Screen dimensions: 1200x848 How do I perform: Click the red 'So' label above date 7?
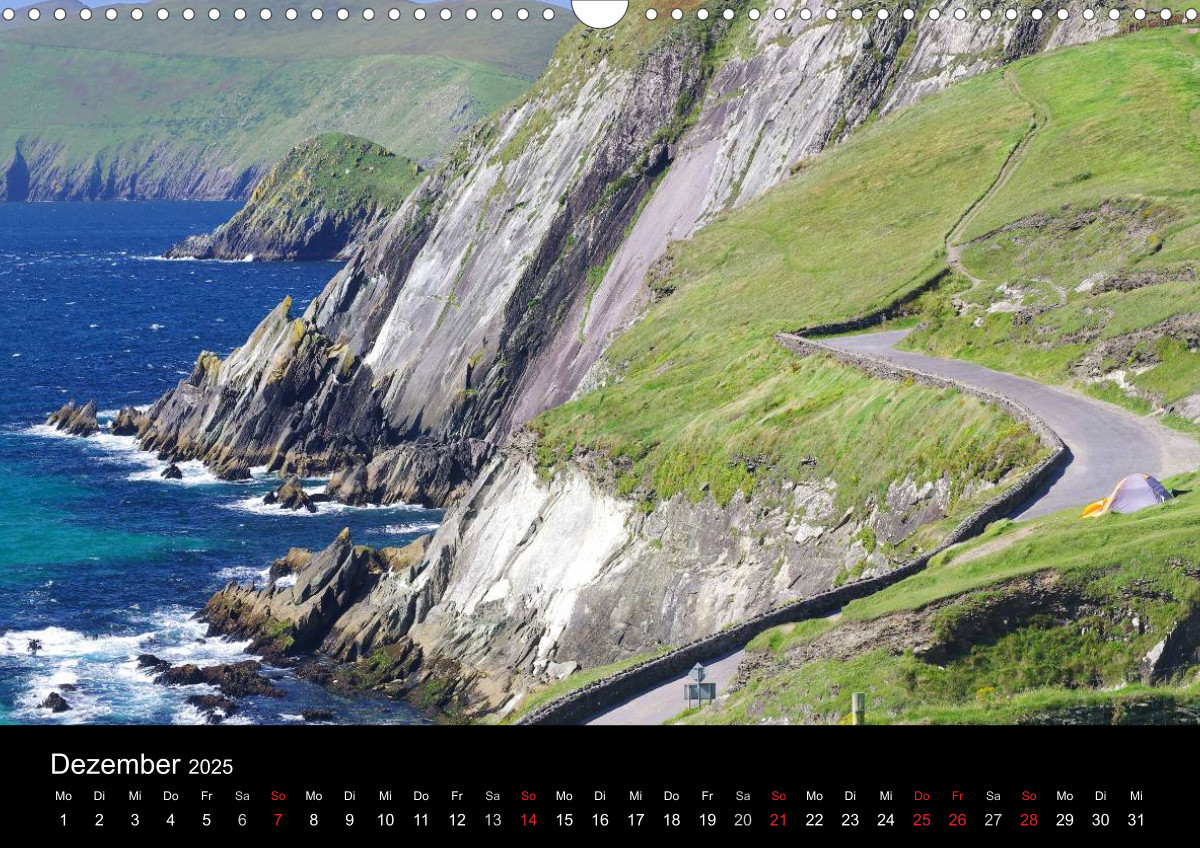pyautogui.click(x=278, y=796)
